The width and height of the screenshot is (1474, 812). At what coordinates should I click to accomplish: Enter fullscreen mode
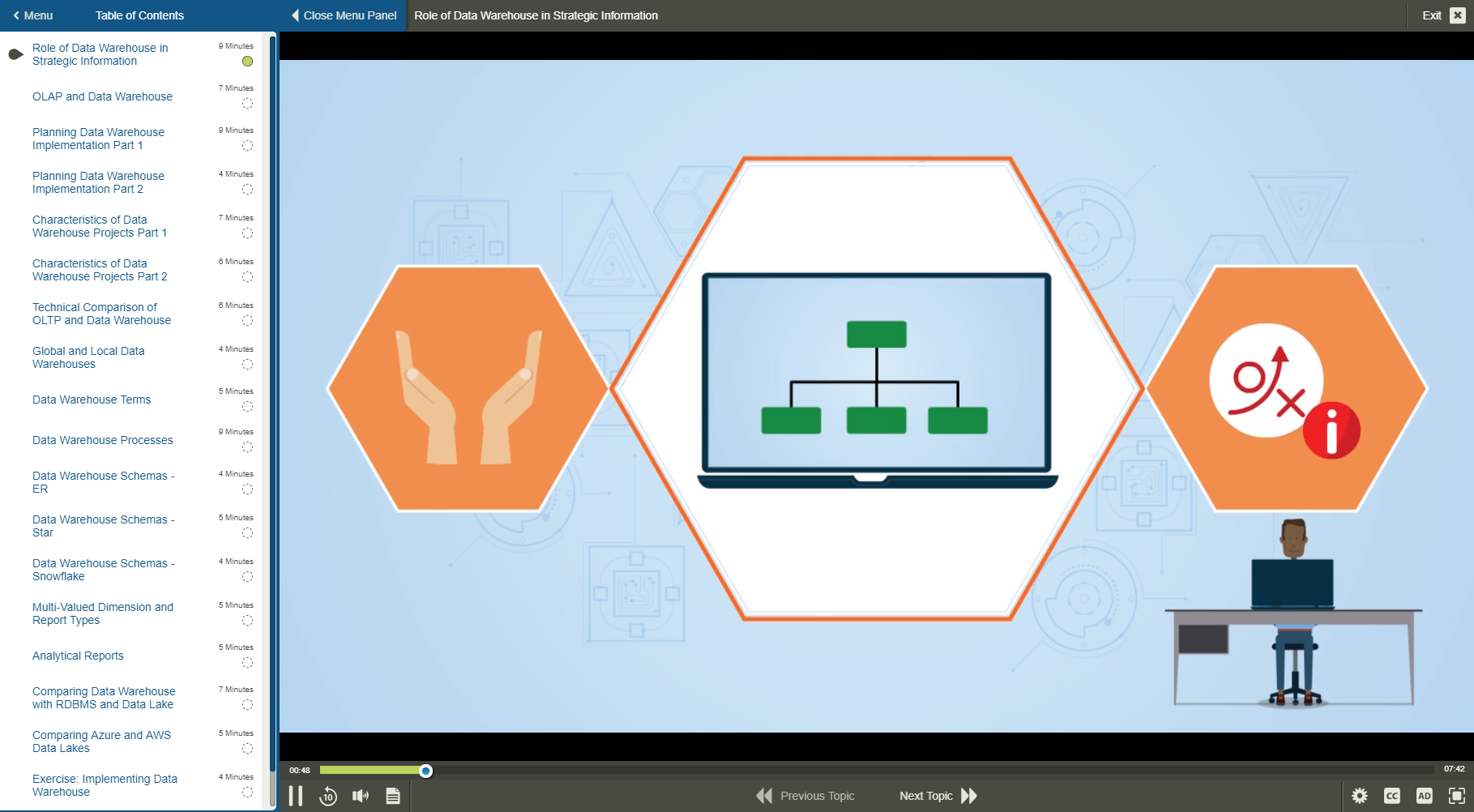click(1456, 796)
